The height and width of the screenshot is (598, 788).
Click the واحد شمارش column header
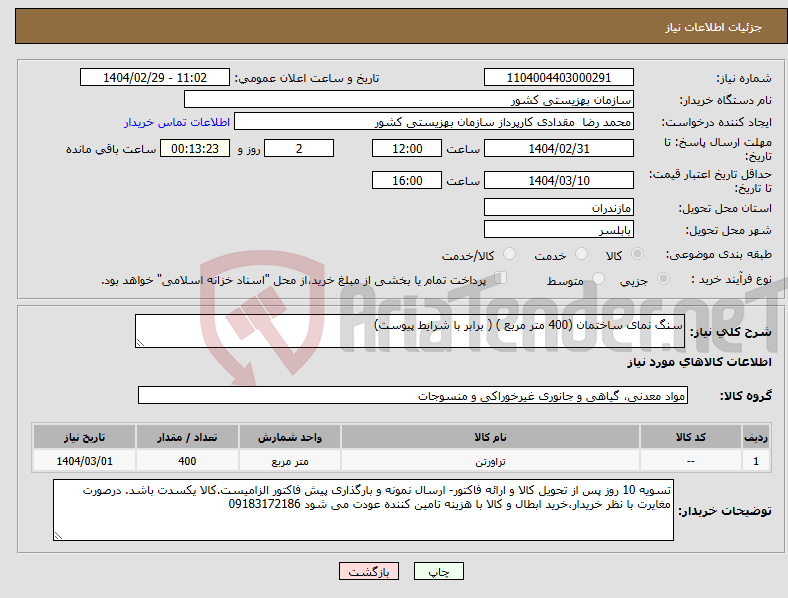289,437
